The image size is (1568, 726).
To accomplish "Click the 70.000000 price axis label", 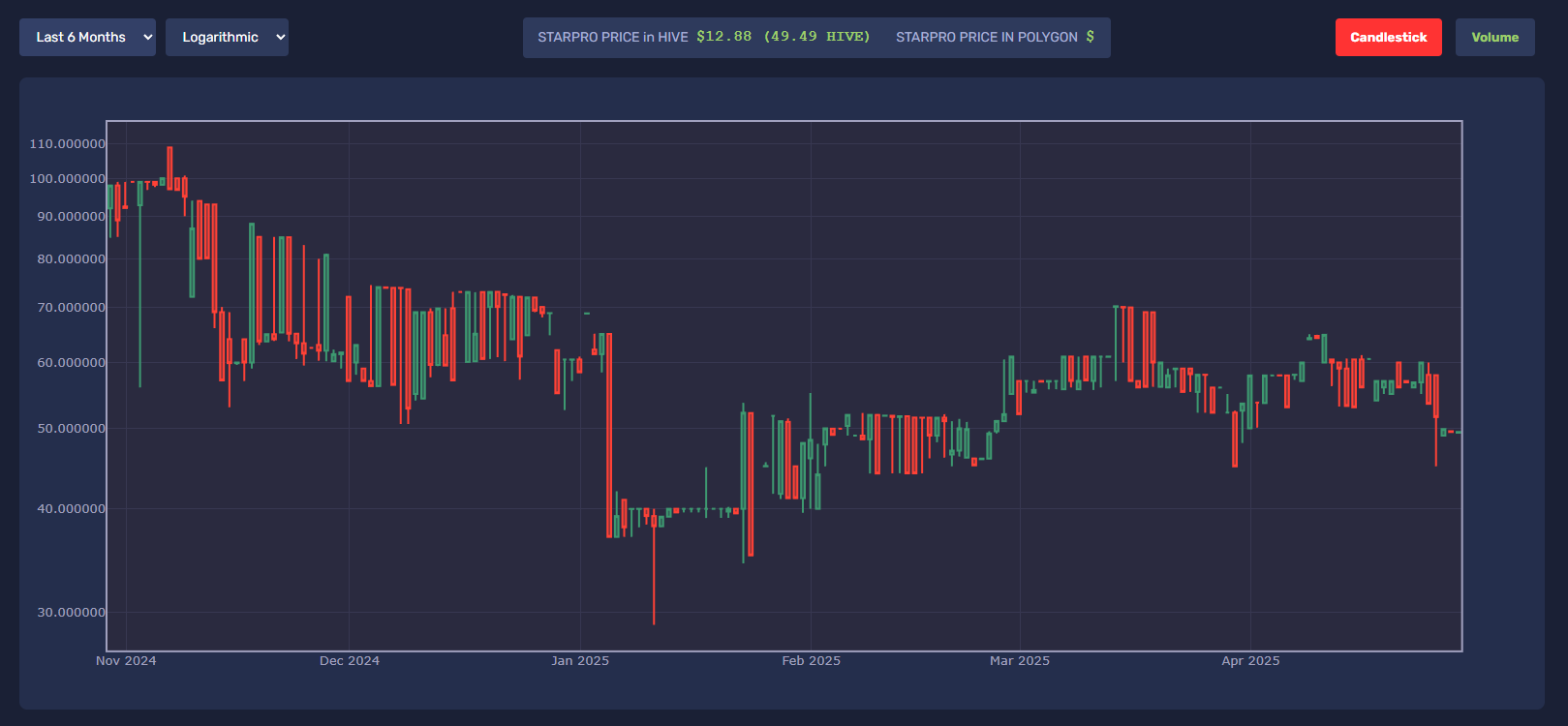I will pyautogui.click(x=72, y=308).
